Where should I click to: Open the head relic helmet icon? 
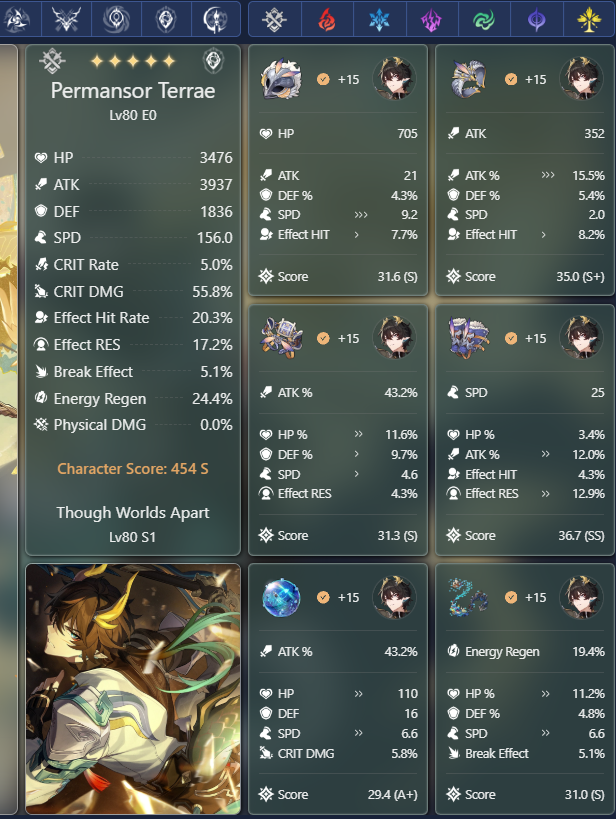coord(282,79)
